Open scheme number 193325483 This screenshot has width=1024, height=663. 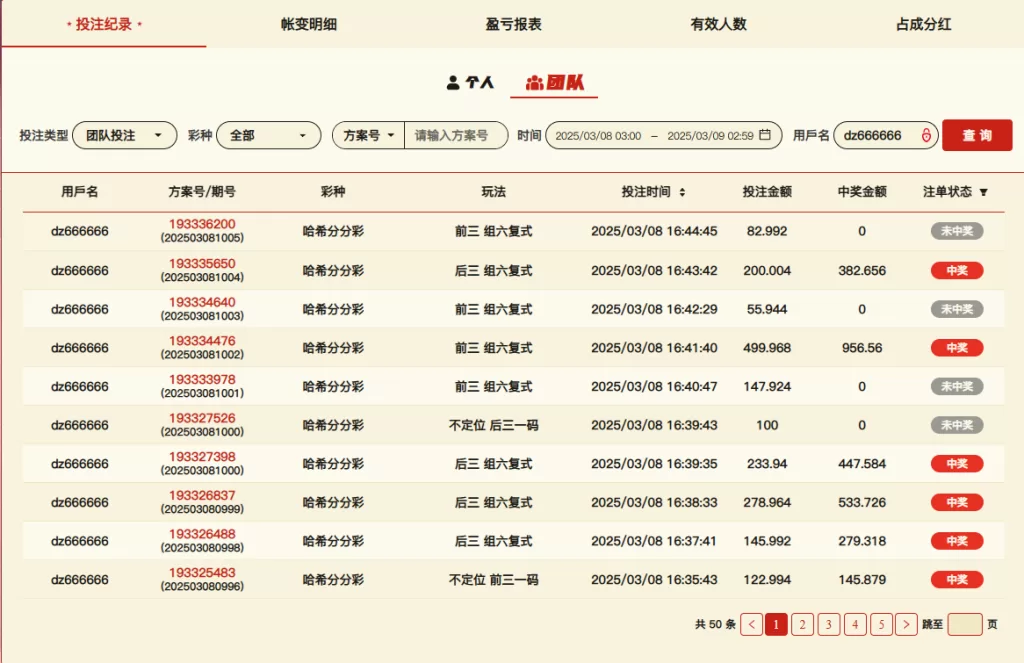tap(202, 572)
